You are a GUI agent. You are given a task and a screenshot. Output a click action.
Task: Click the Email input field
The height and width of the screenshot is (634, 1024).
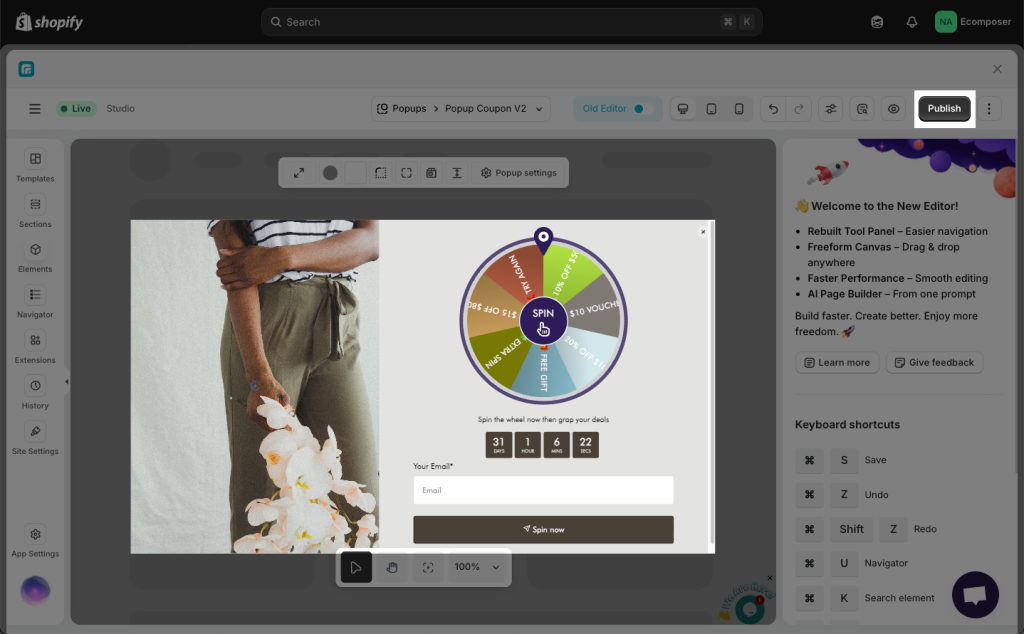543,490
